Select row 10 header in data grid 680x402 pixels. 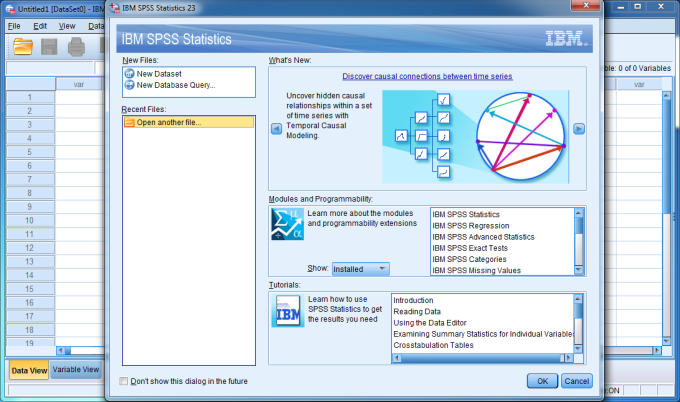click(x=30, y=220)
